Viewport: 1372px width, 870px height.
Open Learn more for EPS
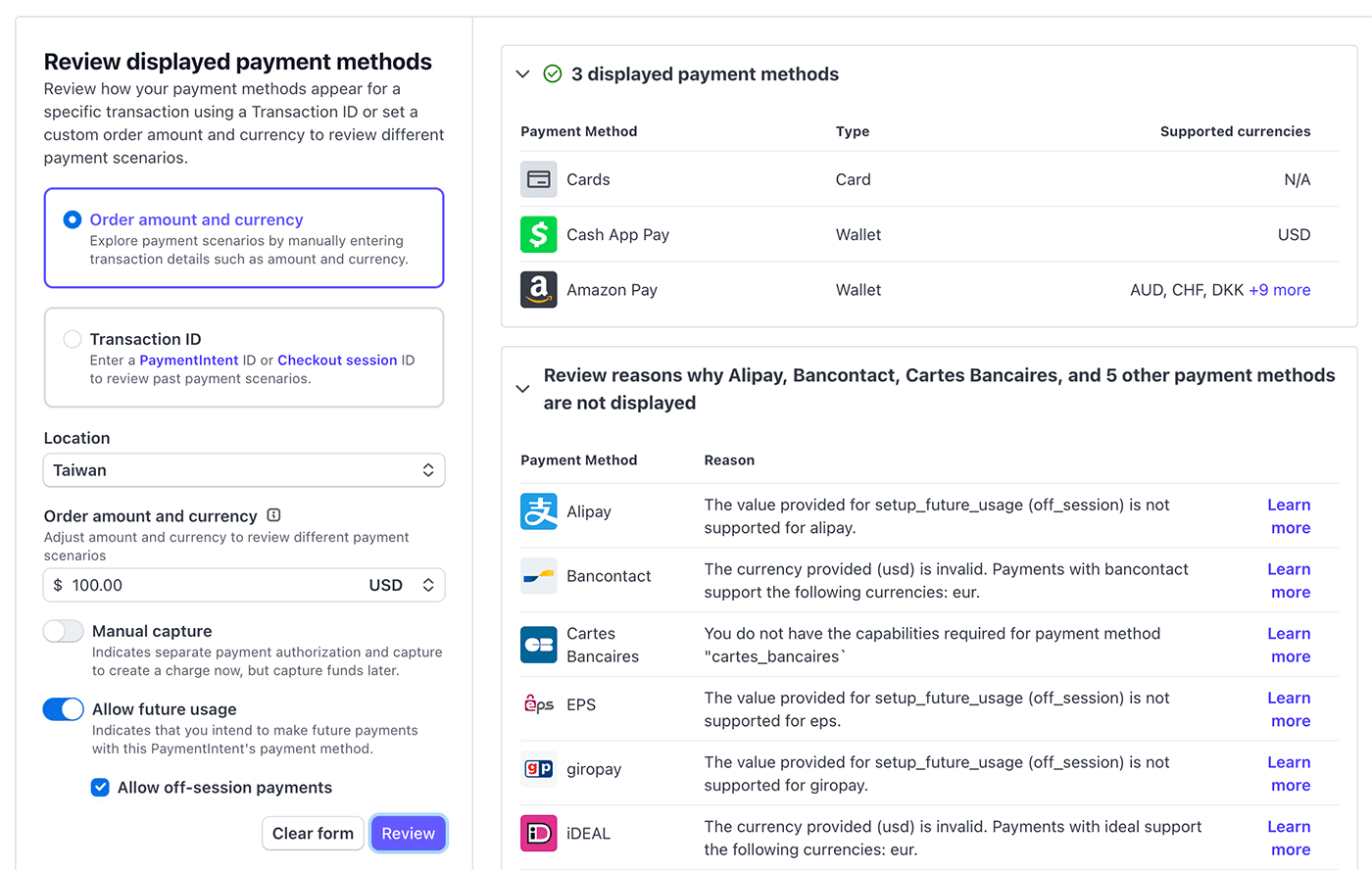pos(1290,709)
